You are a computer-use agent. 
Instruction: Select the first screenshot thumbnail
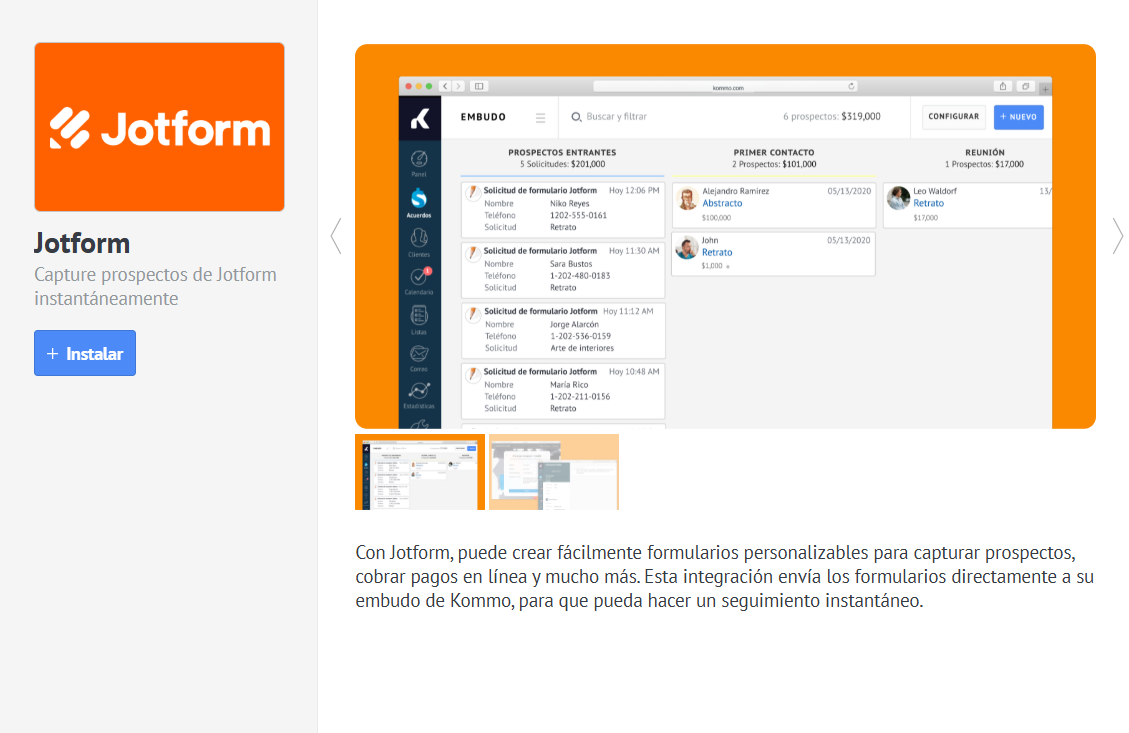420,472
